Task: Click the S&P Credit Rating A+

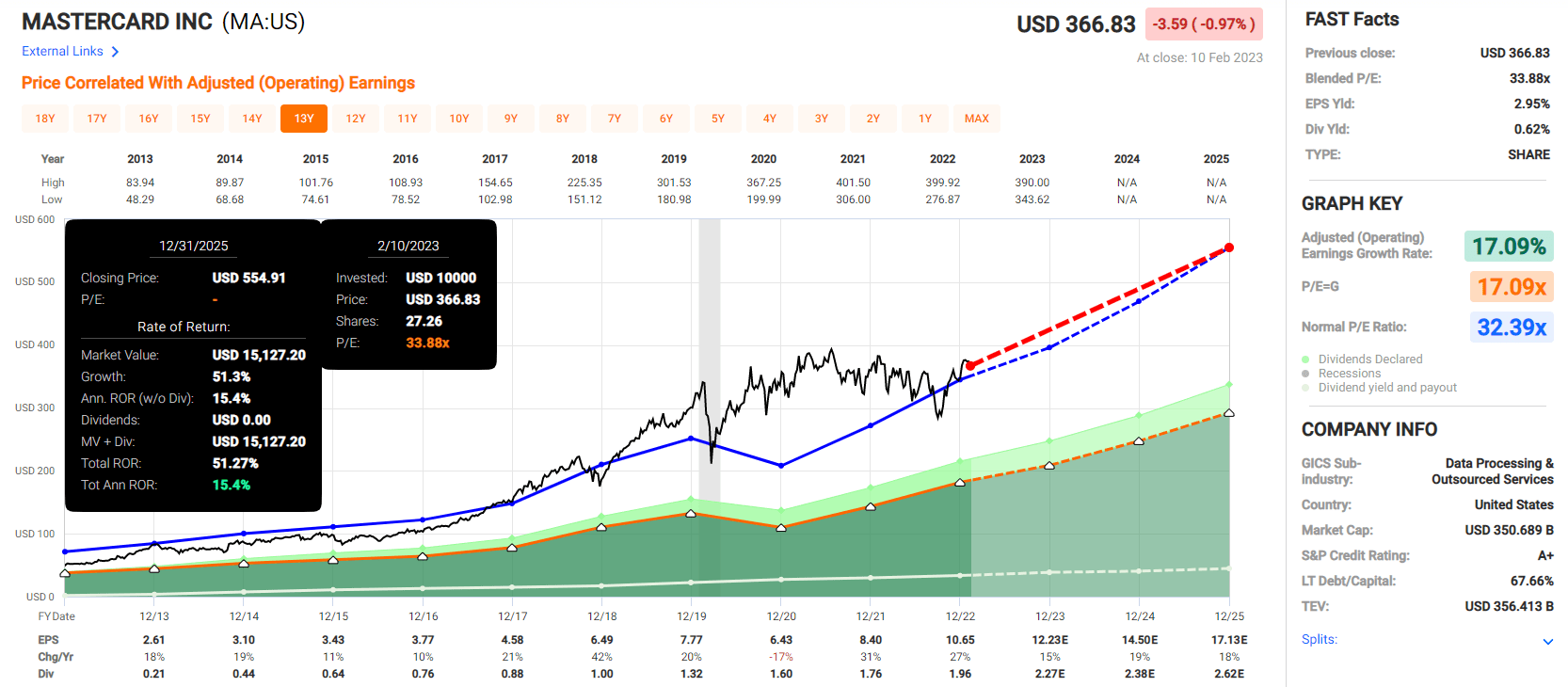Action: coord(1545,555)
